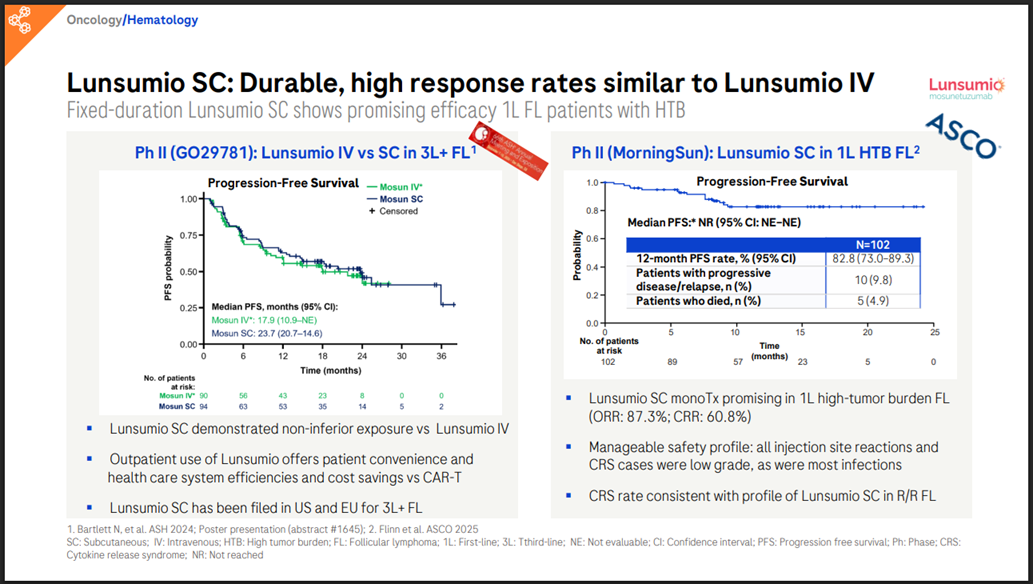Click 'Median PFS, months (95% CI):' label
Screen dimensions: 1033x584
[275, 307]
